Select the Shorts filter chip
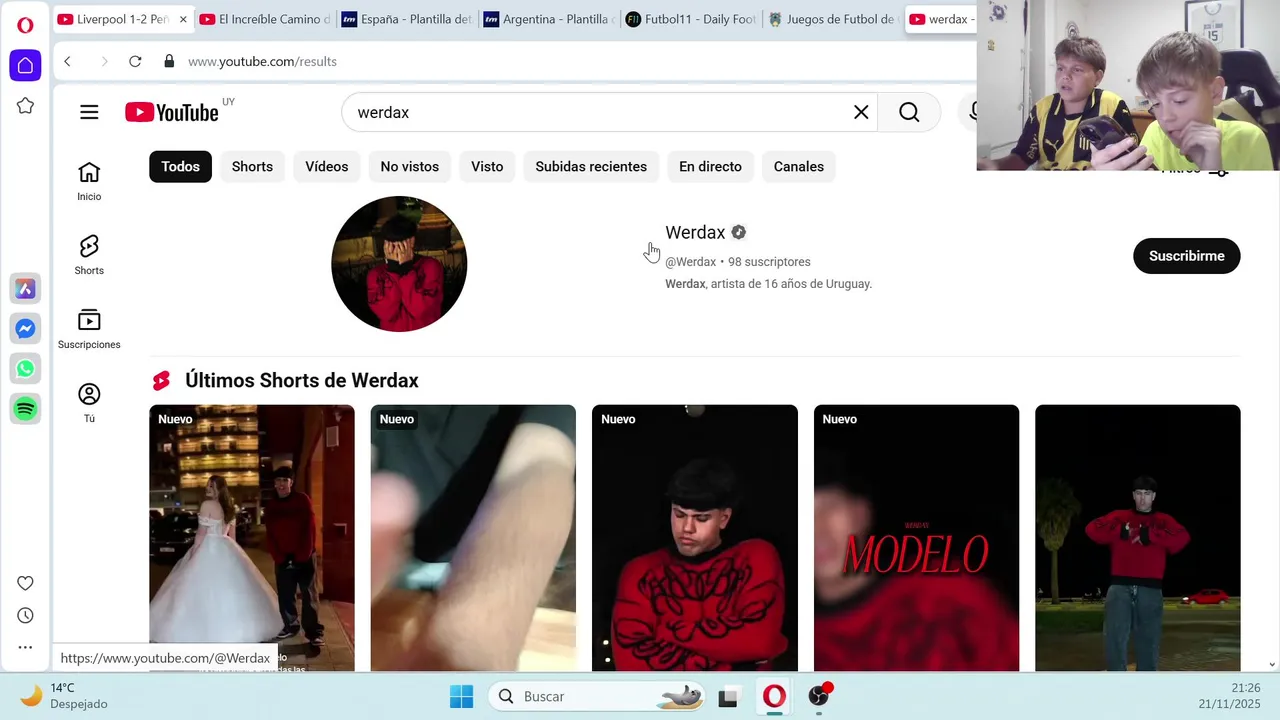The width and height of the screenshot is (1280, 720). (252, 166)
